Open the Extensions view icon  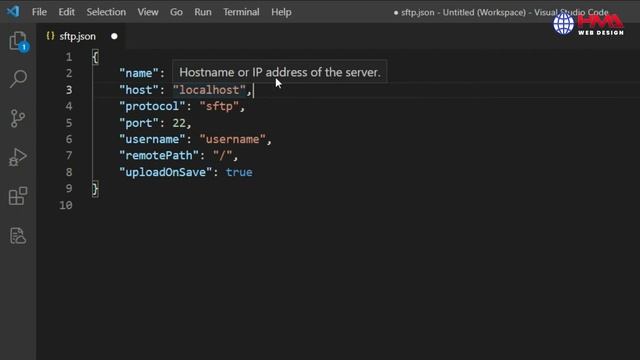[x=18, y=196]
